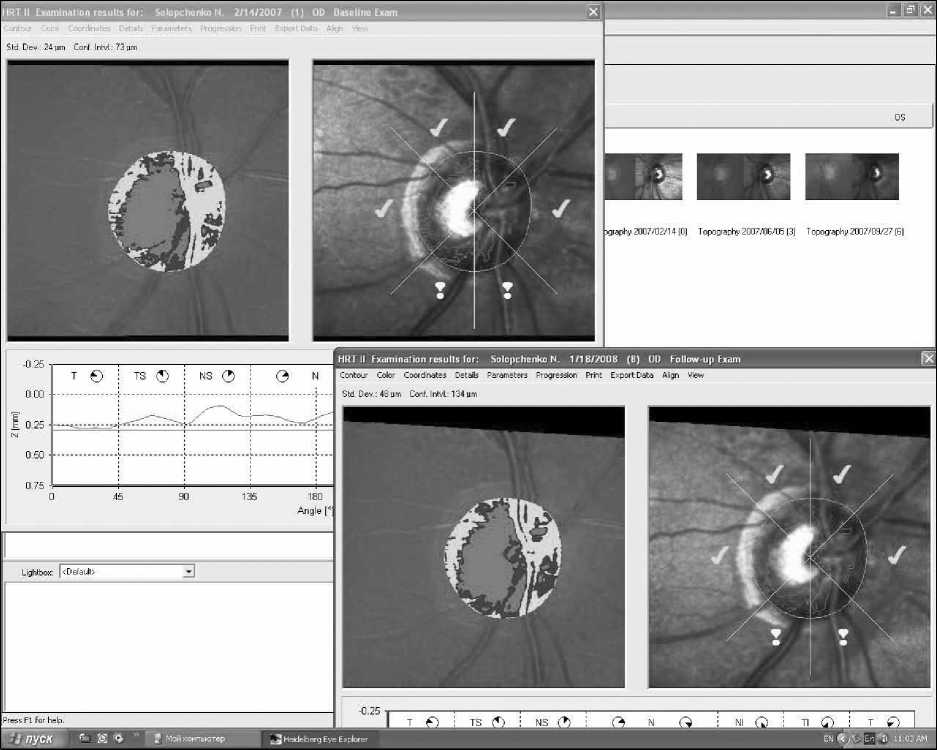Viewport: 937px width, 750px height.
Task: Click the NS sector icon in baseline graph
Action: 228,376
